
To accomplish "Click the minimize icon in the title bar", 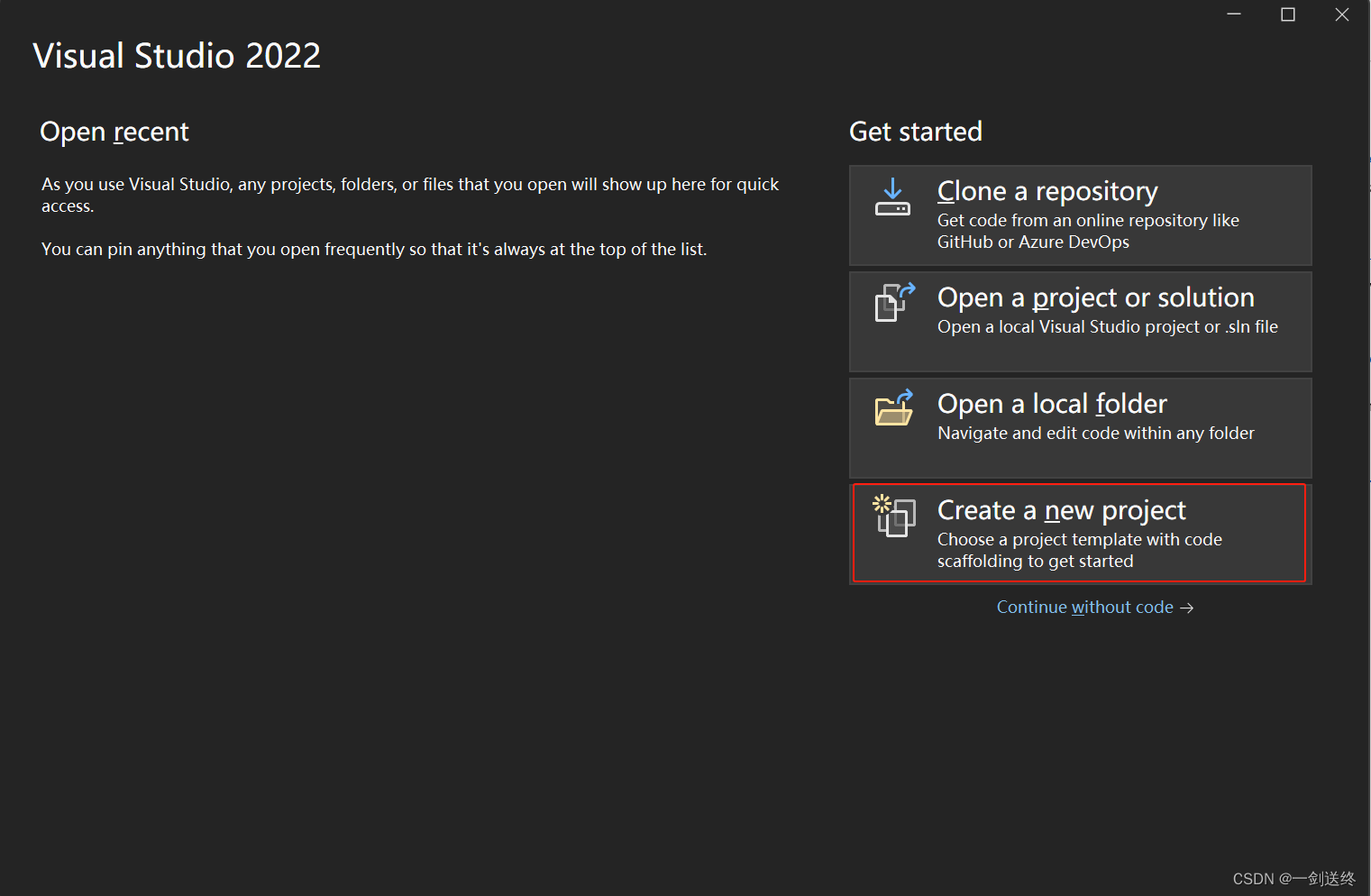I will coord(1233,14).
